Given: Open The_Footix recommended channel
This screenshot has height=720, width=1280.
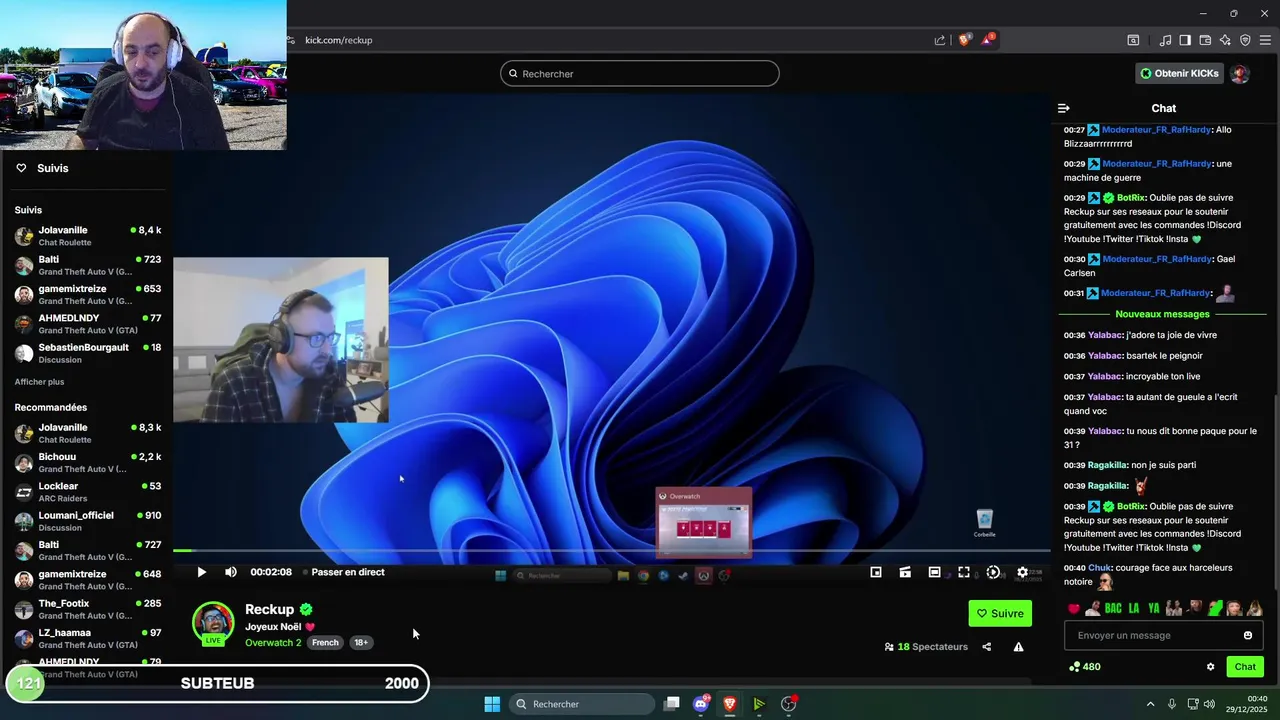Looking at the screenshot, I should pyautogui.click(x=88, y=609).
